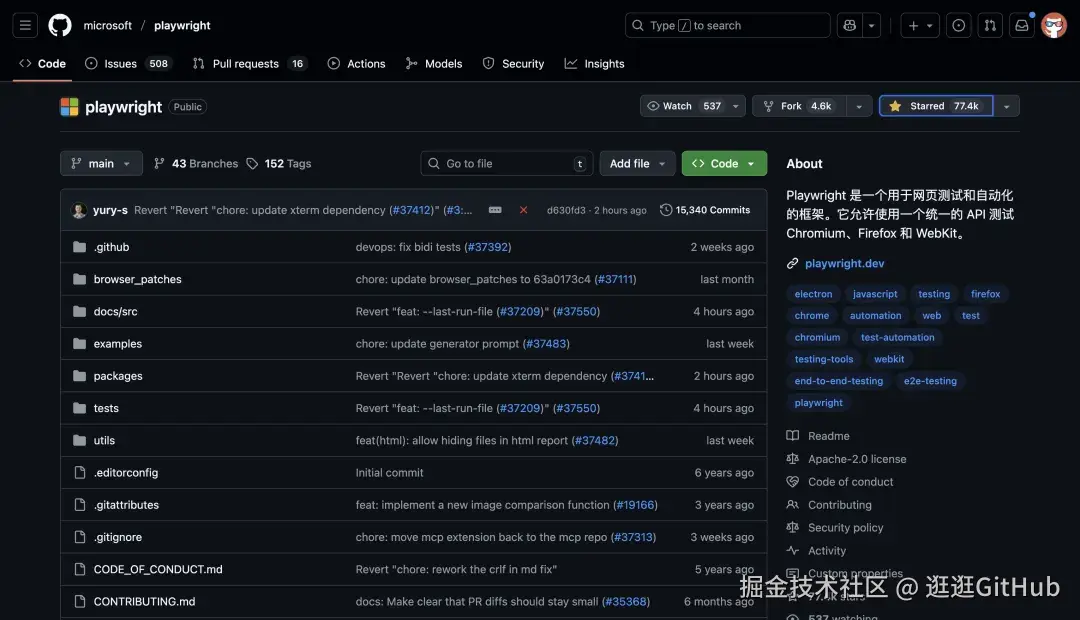Click the failed status X on latest commit

pos(523,210)
